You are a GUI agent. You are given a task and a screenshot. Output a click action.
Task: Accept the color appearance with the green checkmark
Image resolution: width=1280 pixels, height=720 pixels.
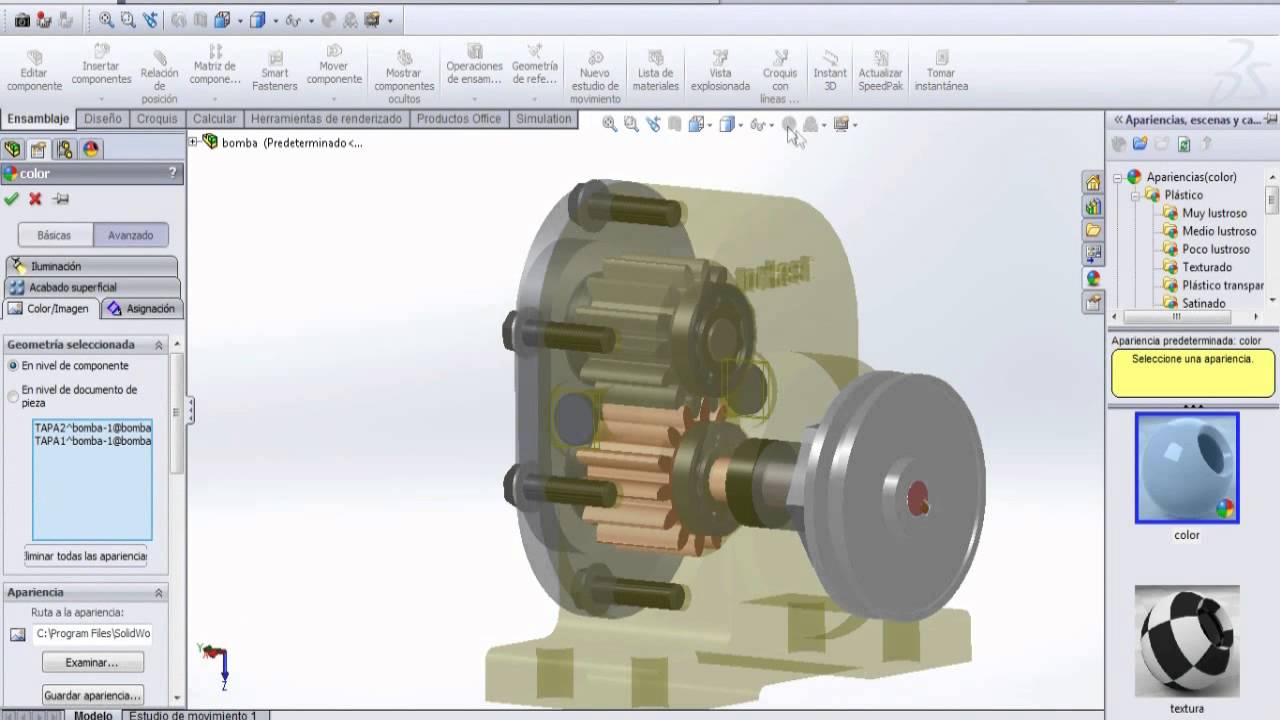(x=11, y=199)
